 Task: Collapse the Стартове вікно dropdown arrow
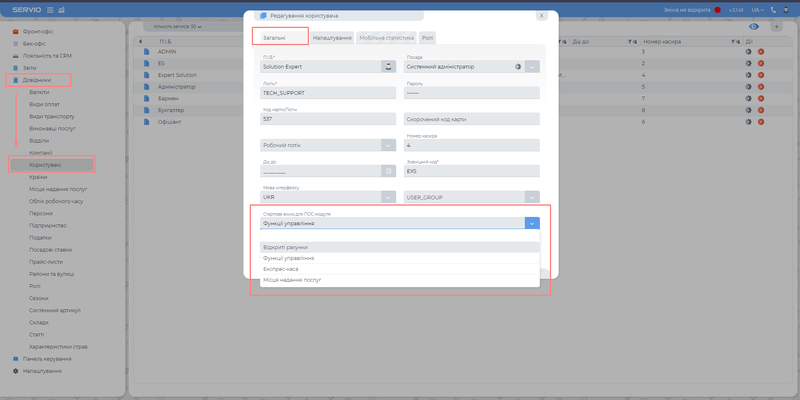(532, 223)
